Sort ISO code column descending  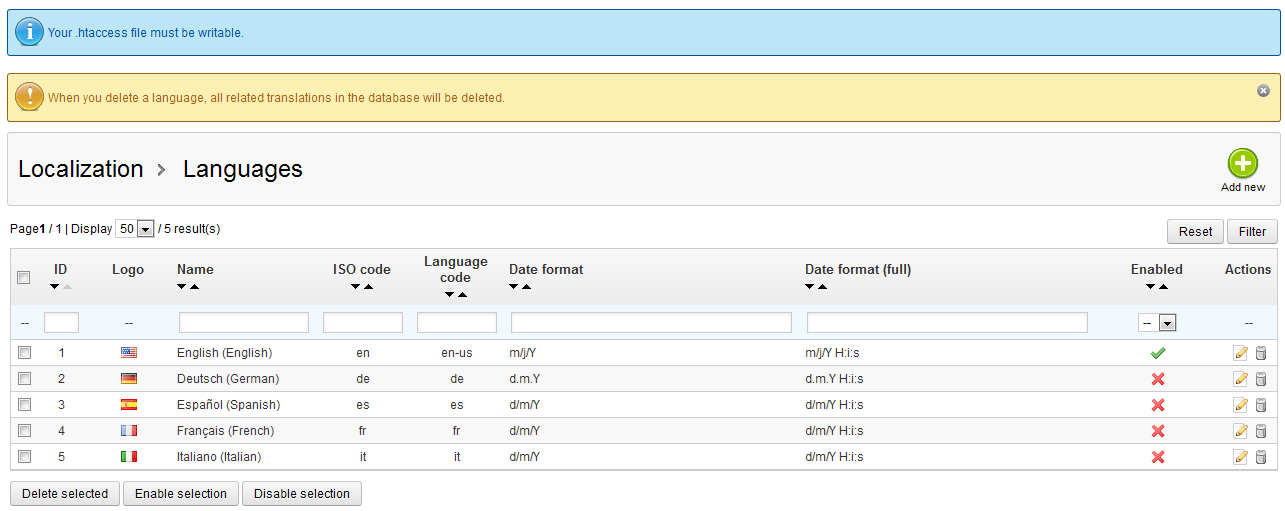point(355,287)
